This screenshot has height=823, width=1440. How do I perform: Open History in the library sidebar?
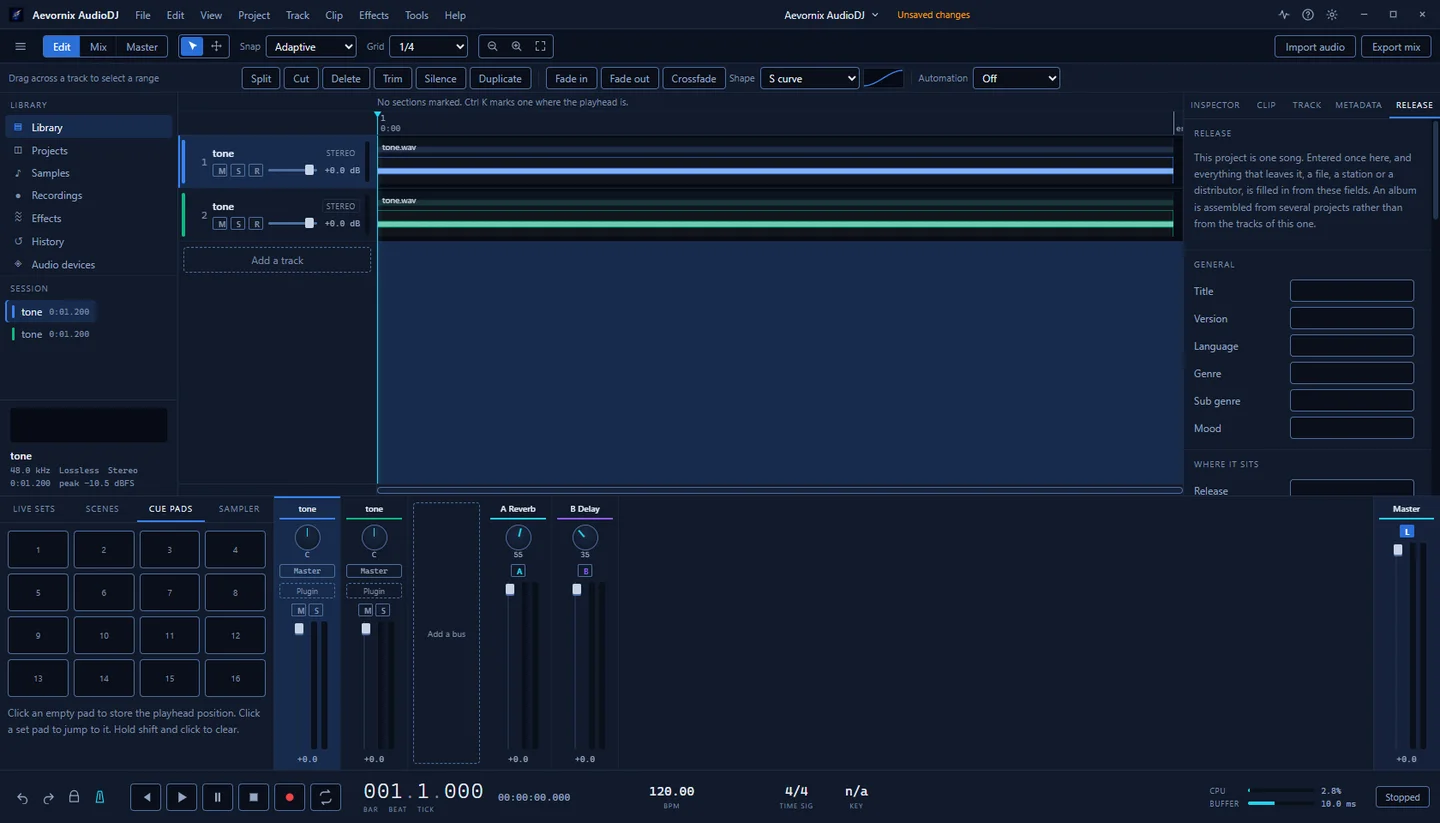pyautogui.click(x=89, y=241)
